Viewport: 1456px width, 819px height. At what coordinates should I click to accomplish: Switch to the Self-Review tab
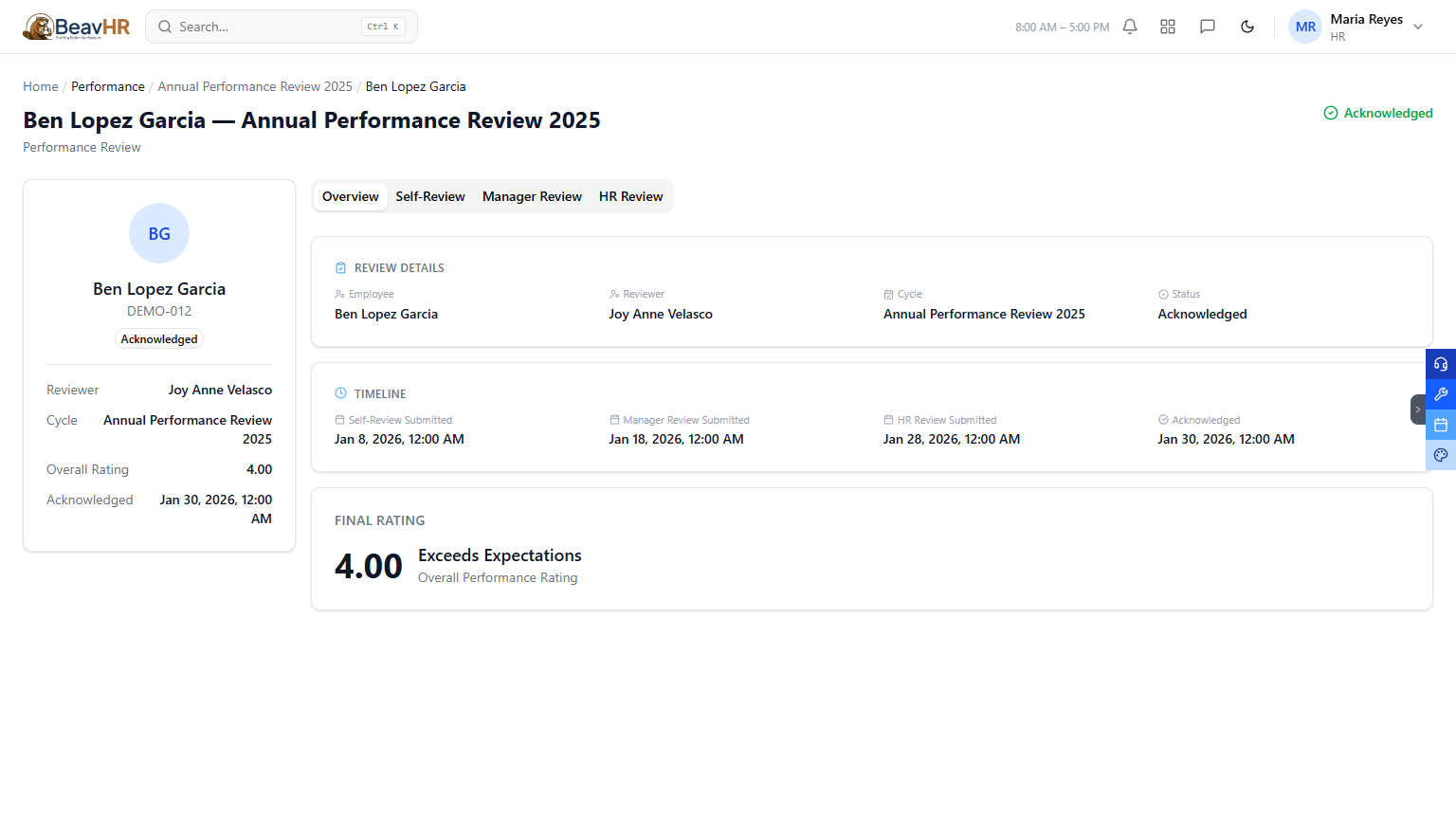coord(430,196)
